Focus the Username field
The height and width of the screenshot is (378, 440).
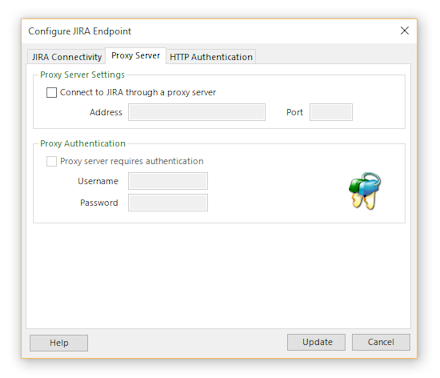[x=168, y=181]
